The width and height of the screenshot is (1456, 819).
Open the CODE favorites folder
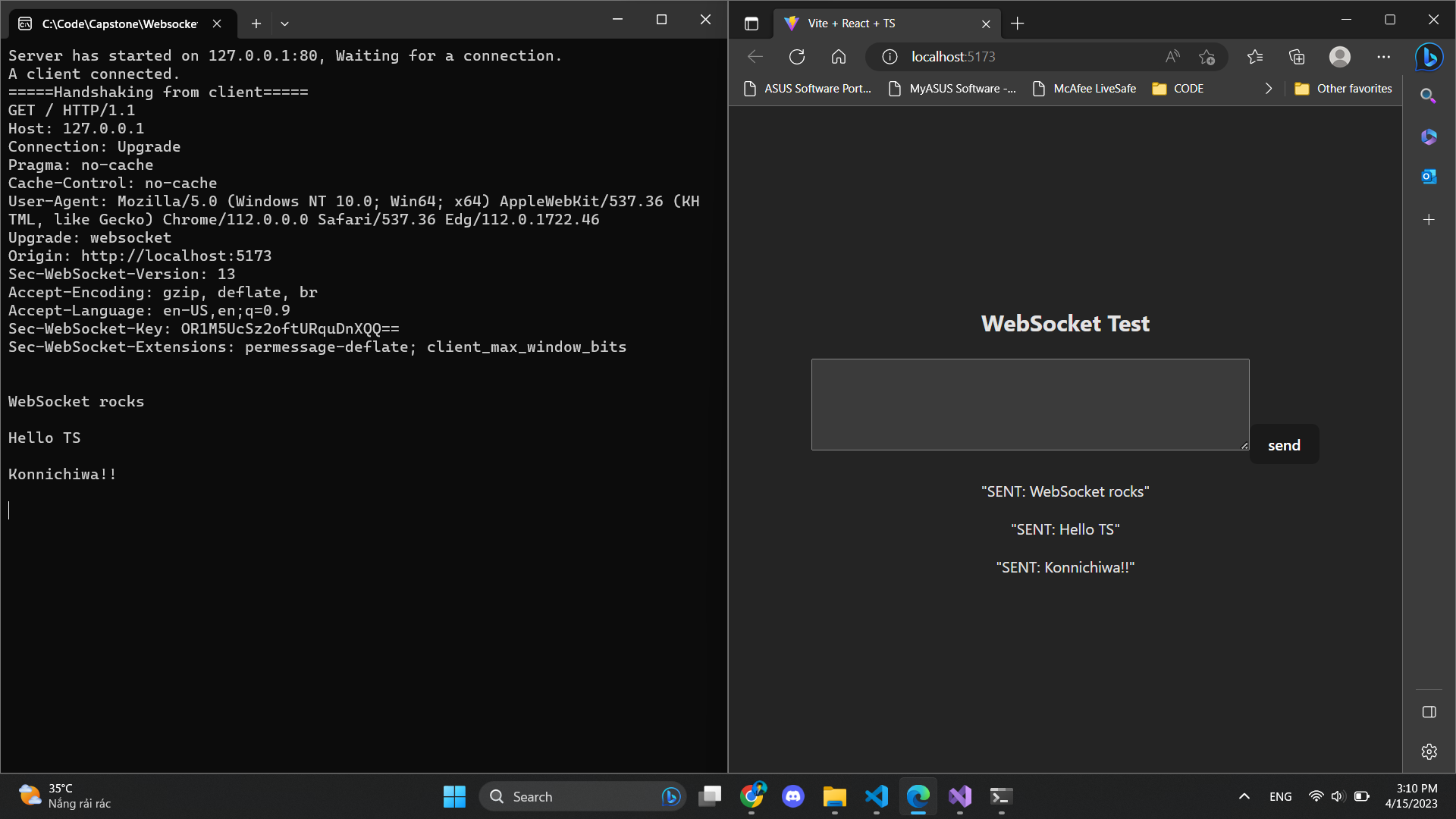click(x=1178, y=89)
